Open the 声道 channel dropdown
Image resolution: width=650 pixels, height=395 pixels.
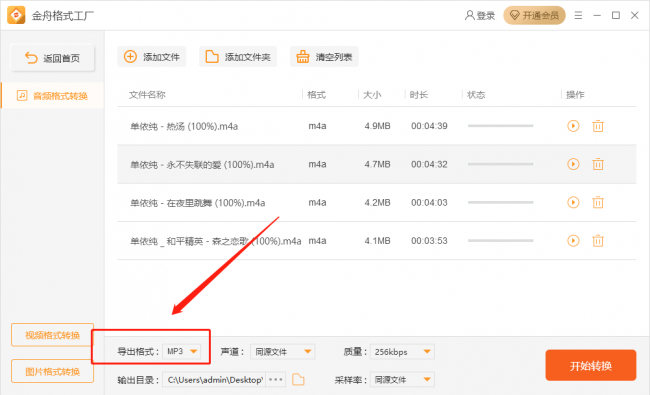click(282, 351)
